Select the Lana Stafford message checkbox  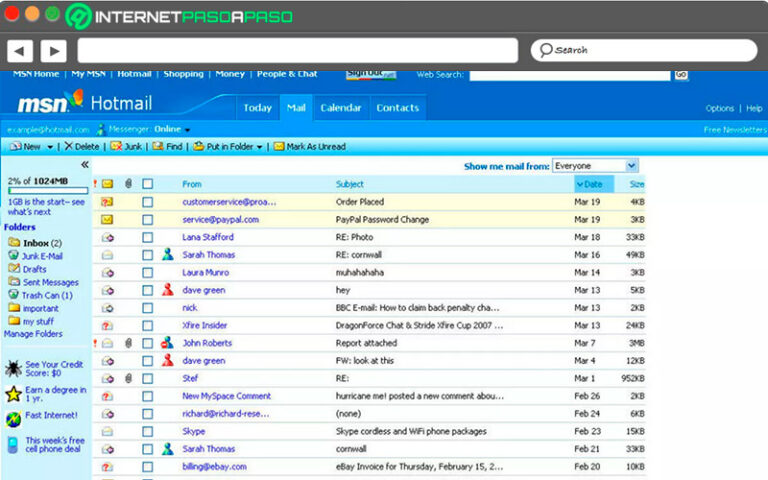pyautogui.click(x=147, y=238)
